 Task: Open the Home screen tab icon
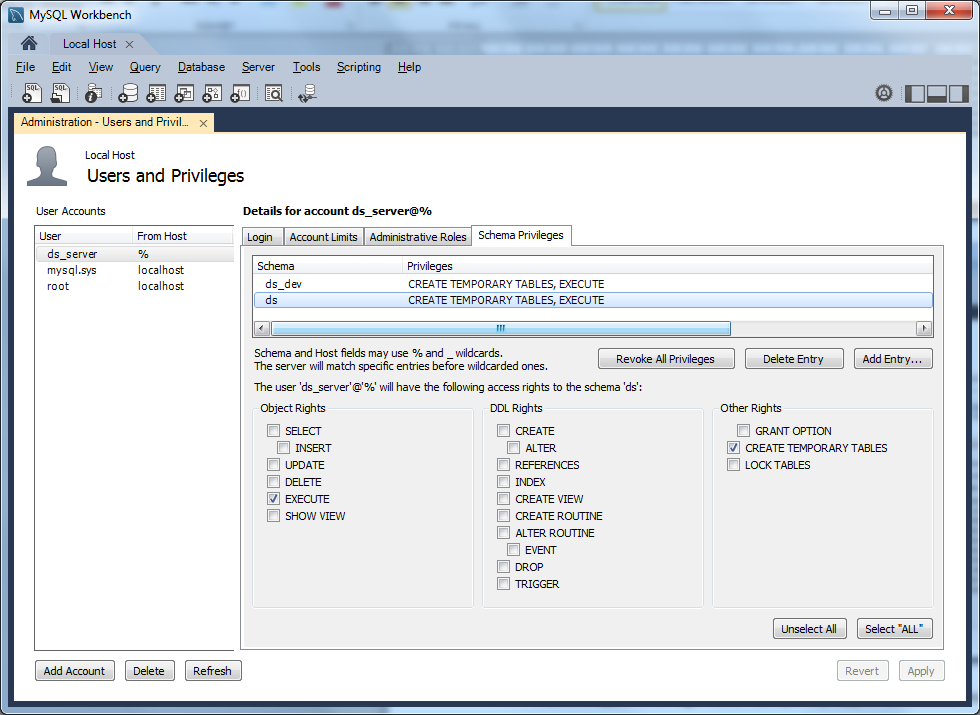[29, 43]
